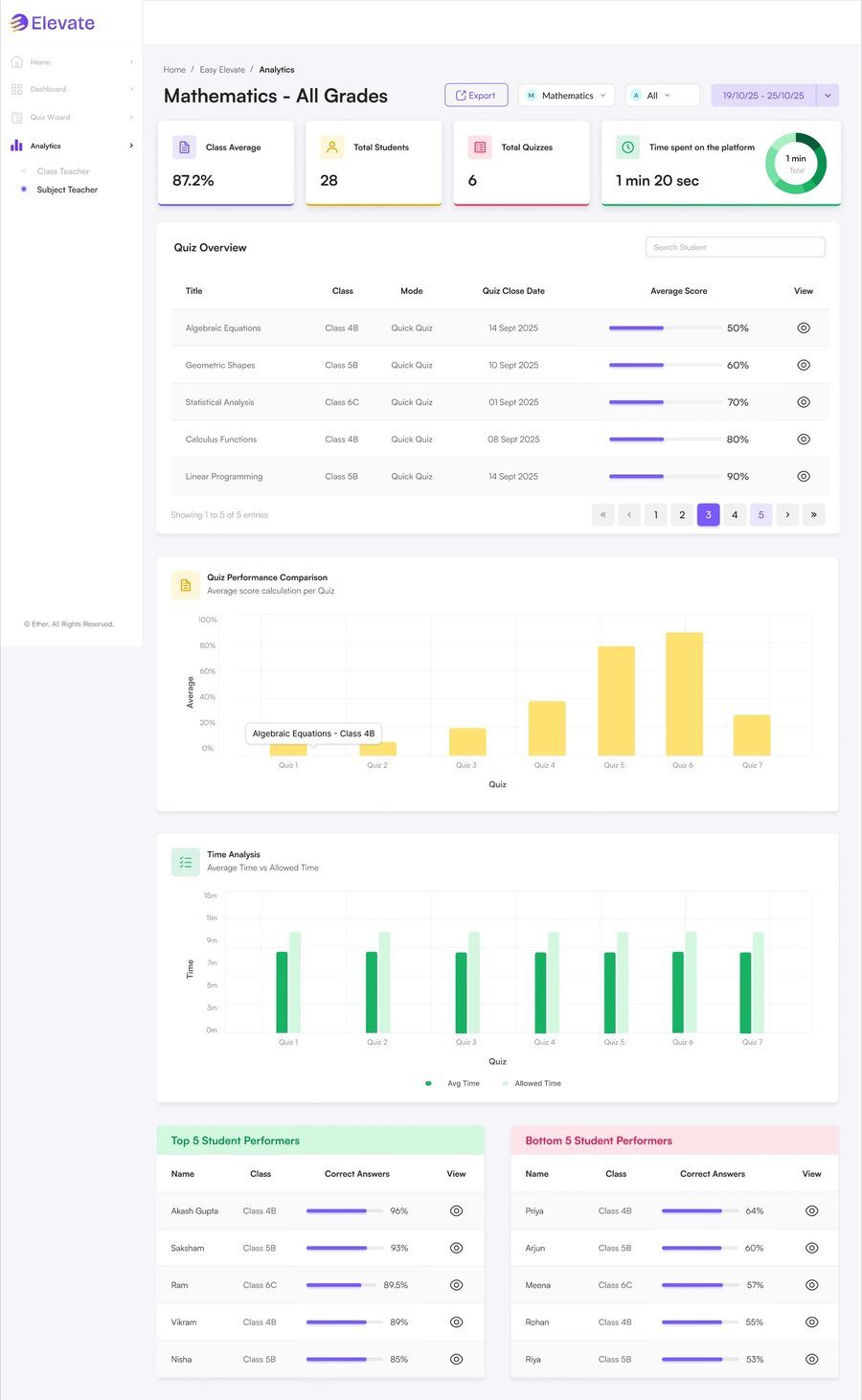Click the Quiz Wizard sidebar icon
Screen dimensions: 862x1400
16,117
